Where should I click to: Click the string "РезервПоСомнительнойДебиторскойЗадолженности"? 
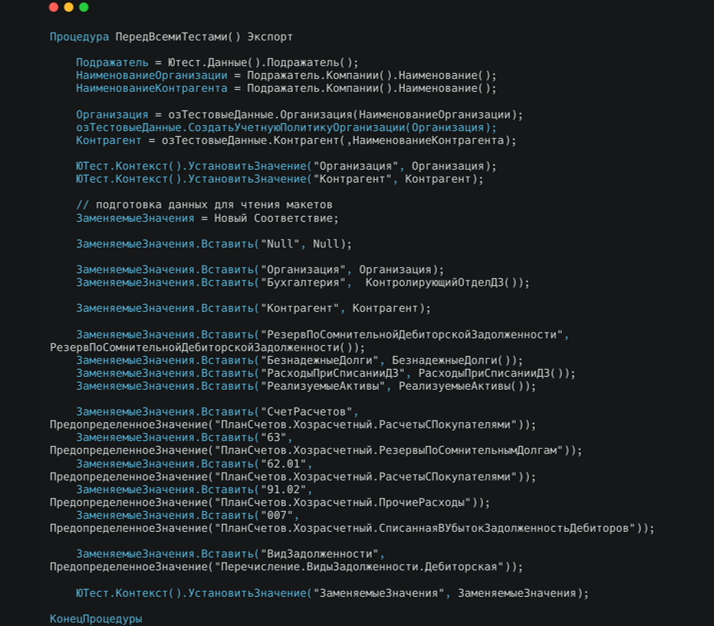click(x=412, y=335)
